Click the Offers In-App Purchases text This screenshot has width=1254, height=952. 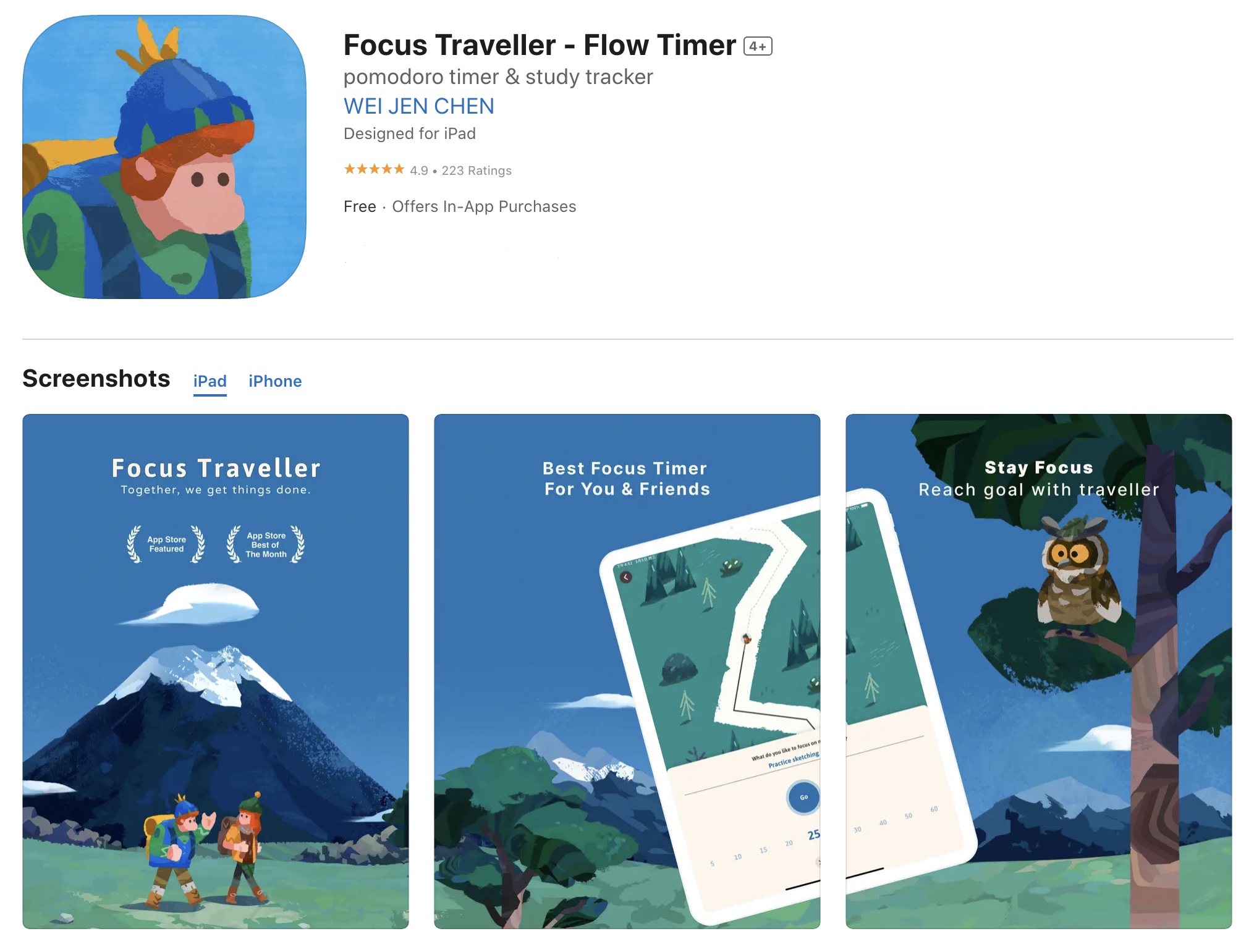tap(484, 206)
